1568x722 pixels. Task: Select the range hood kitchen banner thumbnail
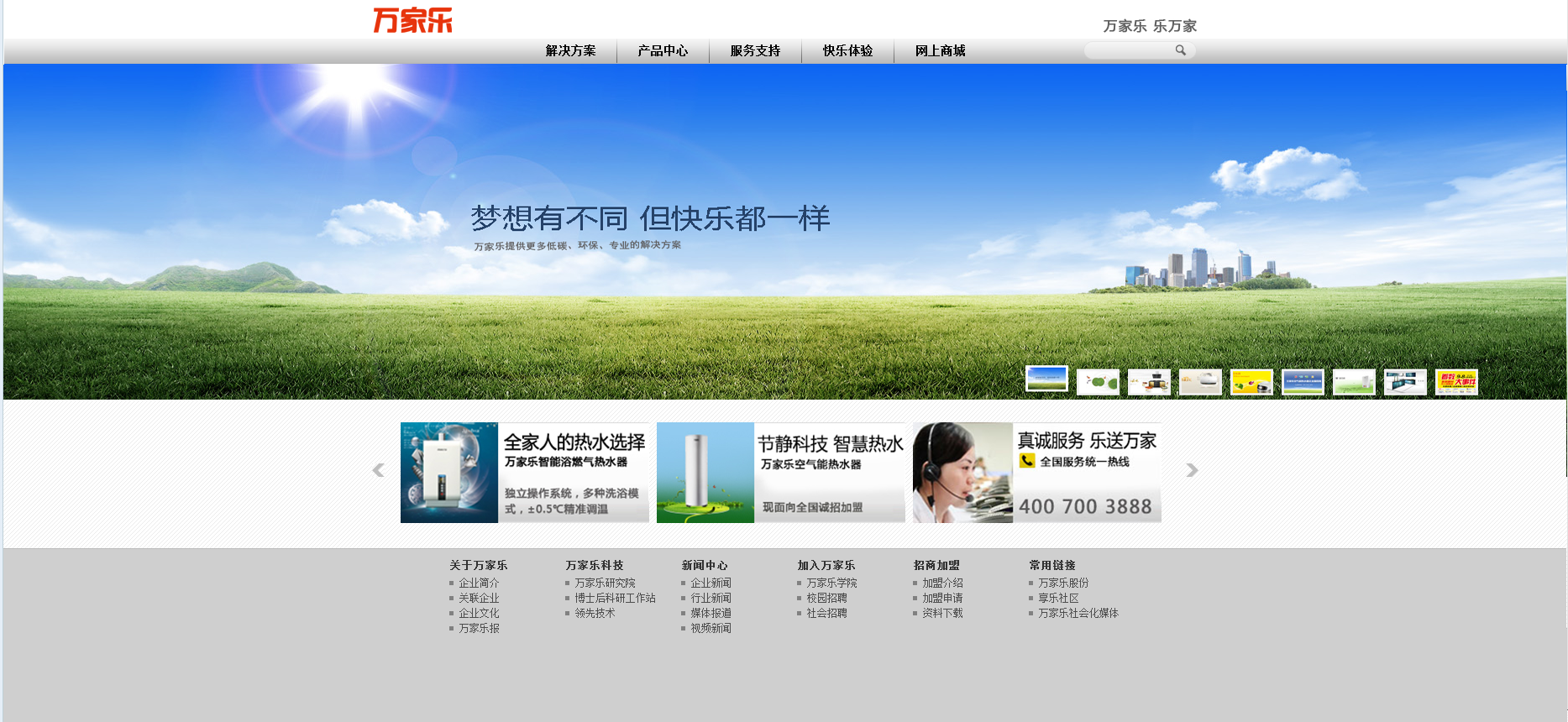[1149, 382]
